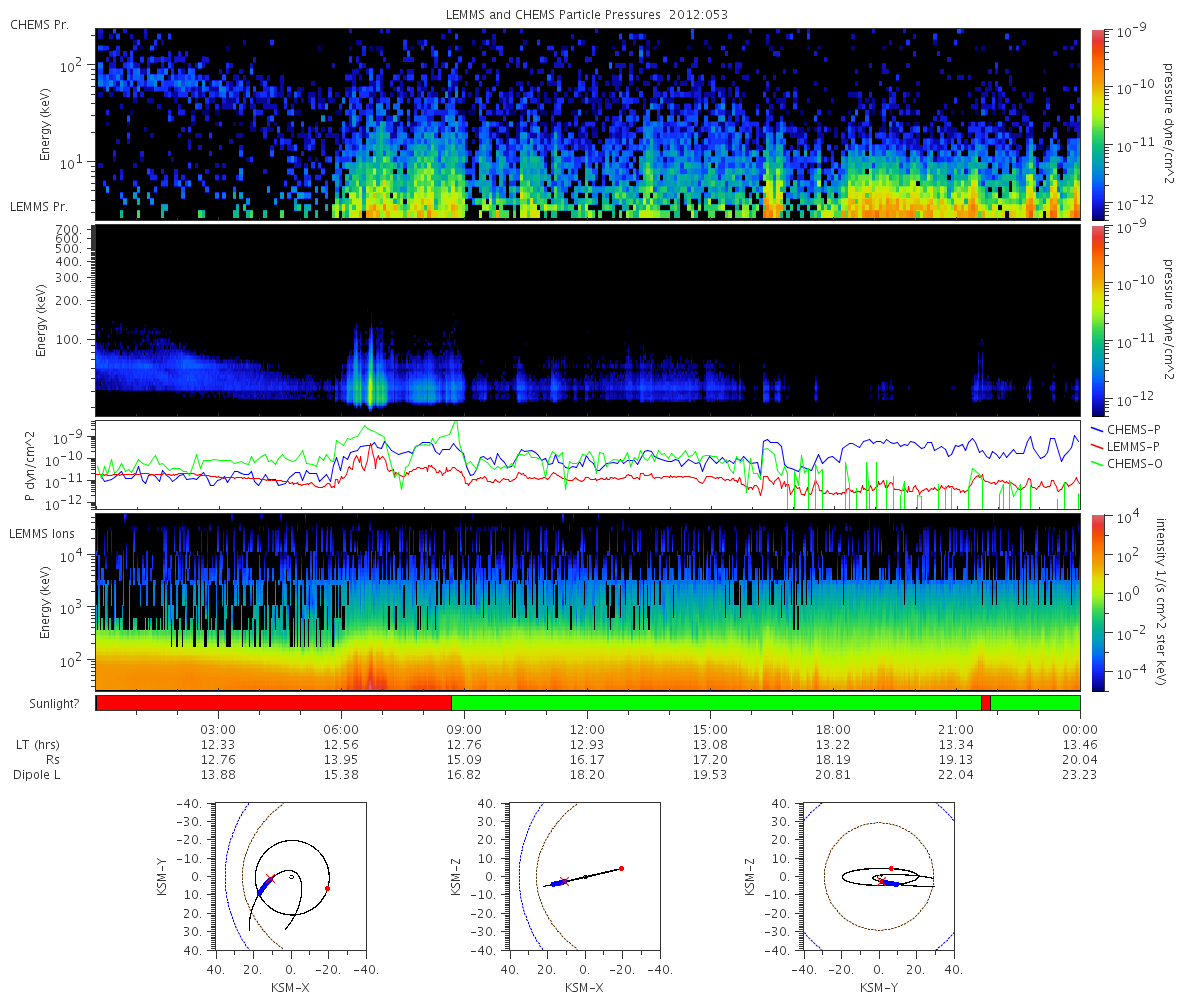Click the 09:00 time tick label
This screenshot has width=1200, height=1000.
click(465, 729)
